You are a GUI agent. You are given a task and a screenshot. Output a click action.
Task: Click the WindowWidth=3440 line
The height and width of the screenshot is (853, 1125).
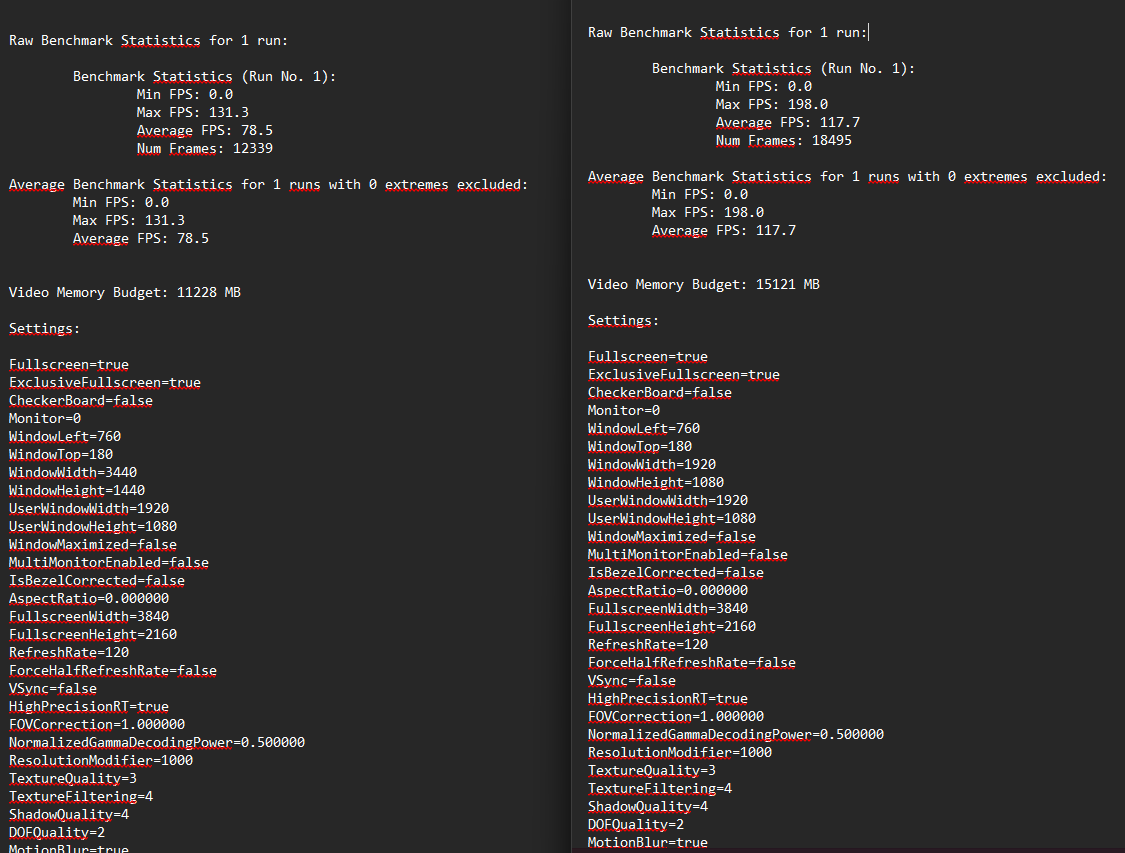(72, 473)
